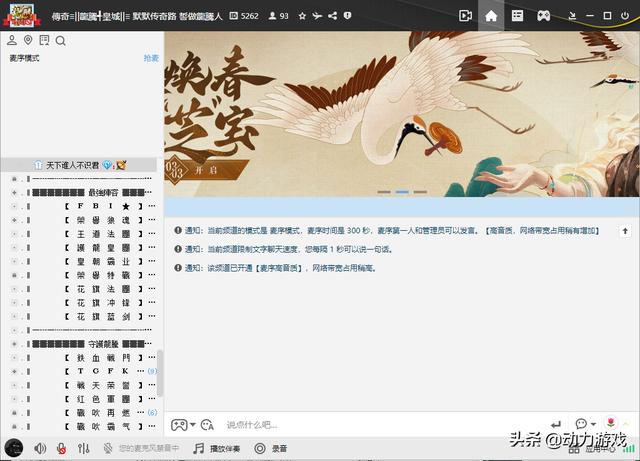Click the network signal bars icon

coord(629,449)
